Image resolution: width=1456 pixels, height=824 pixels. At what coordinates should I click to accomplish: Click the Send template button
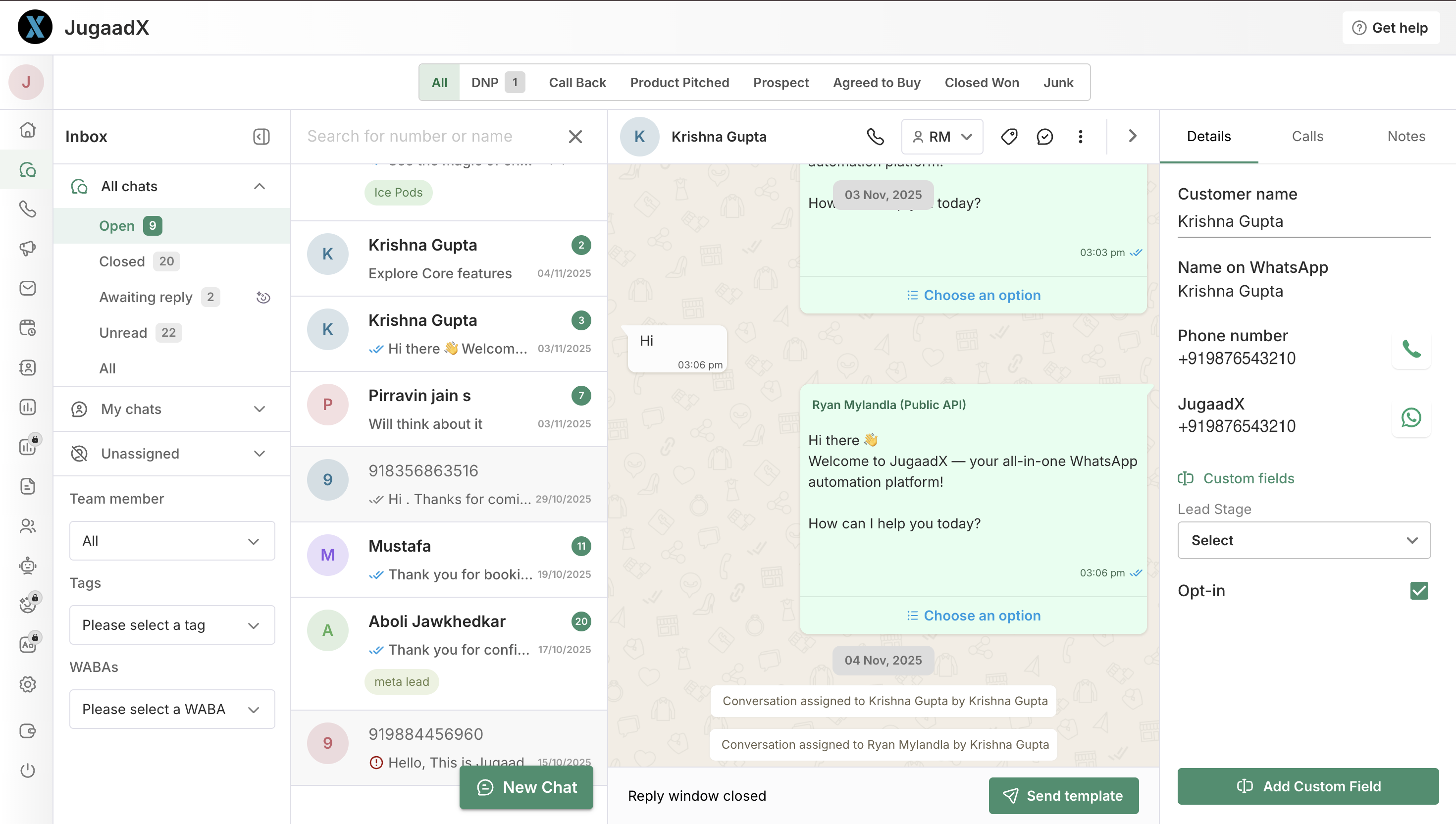click(1063, 796)
